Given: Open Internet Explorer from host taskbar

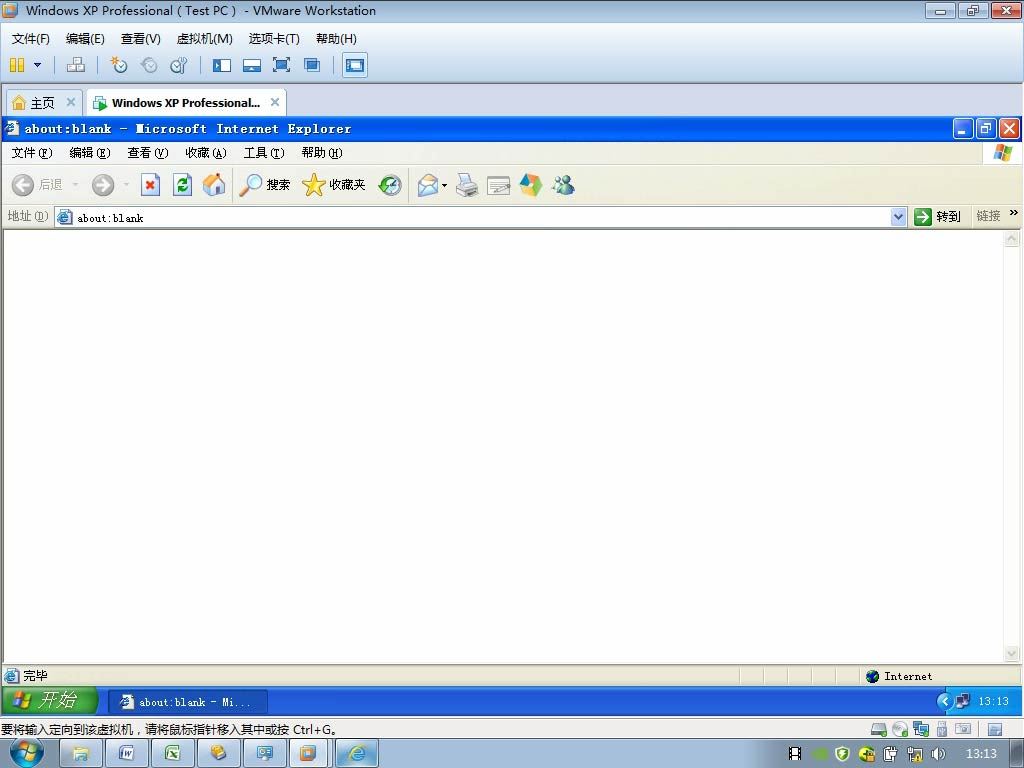Looking at the screenshot, I should point(357,754).
